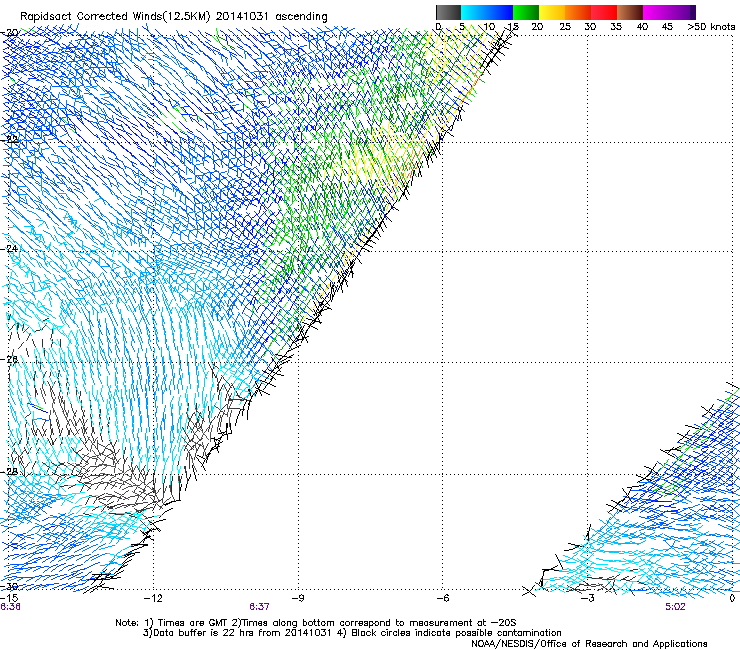Click the '25' legend scale number
This screenshot has height=650, width=740.
(x=564, y=27)
